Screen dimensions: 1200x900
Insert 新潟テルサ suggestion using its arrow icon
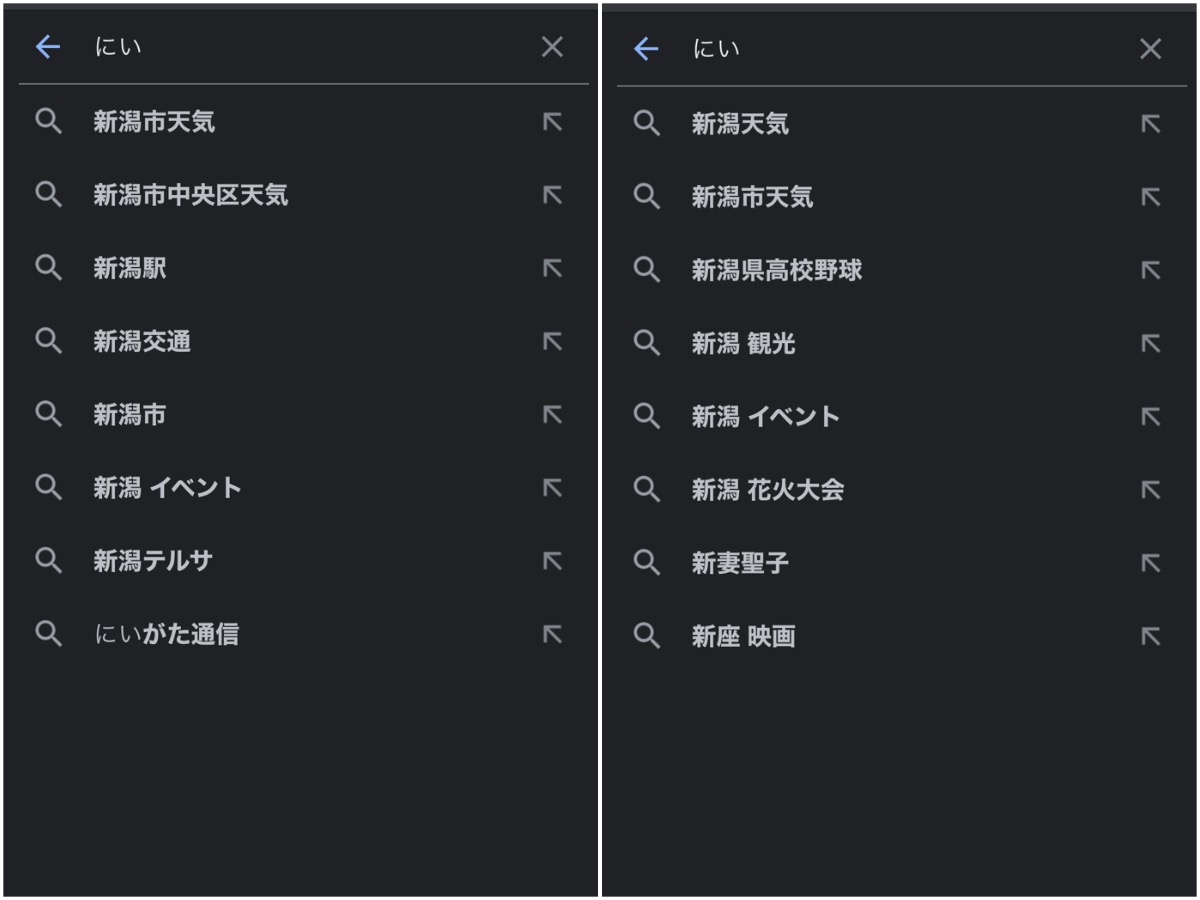[552, 561]
